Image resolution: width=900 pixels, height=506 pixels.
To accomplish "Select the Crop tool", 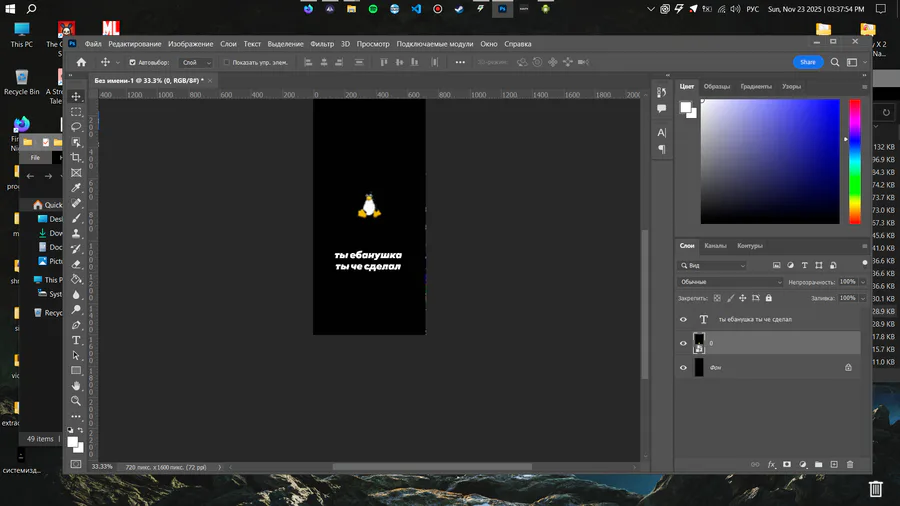I will (x=76, y=157).
